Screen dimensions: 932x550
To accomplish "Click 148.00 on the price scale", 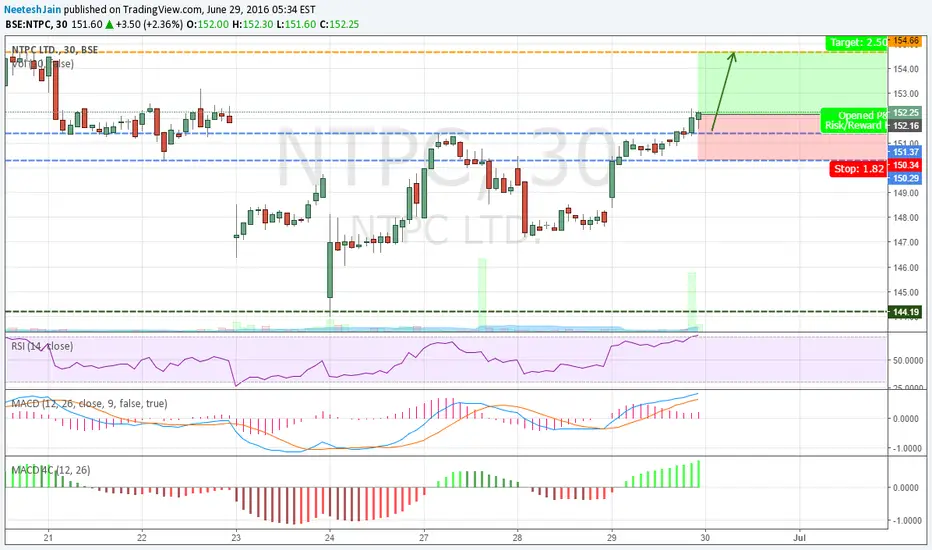I will 906,218.
